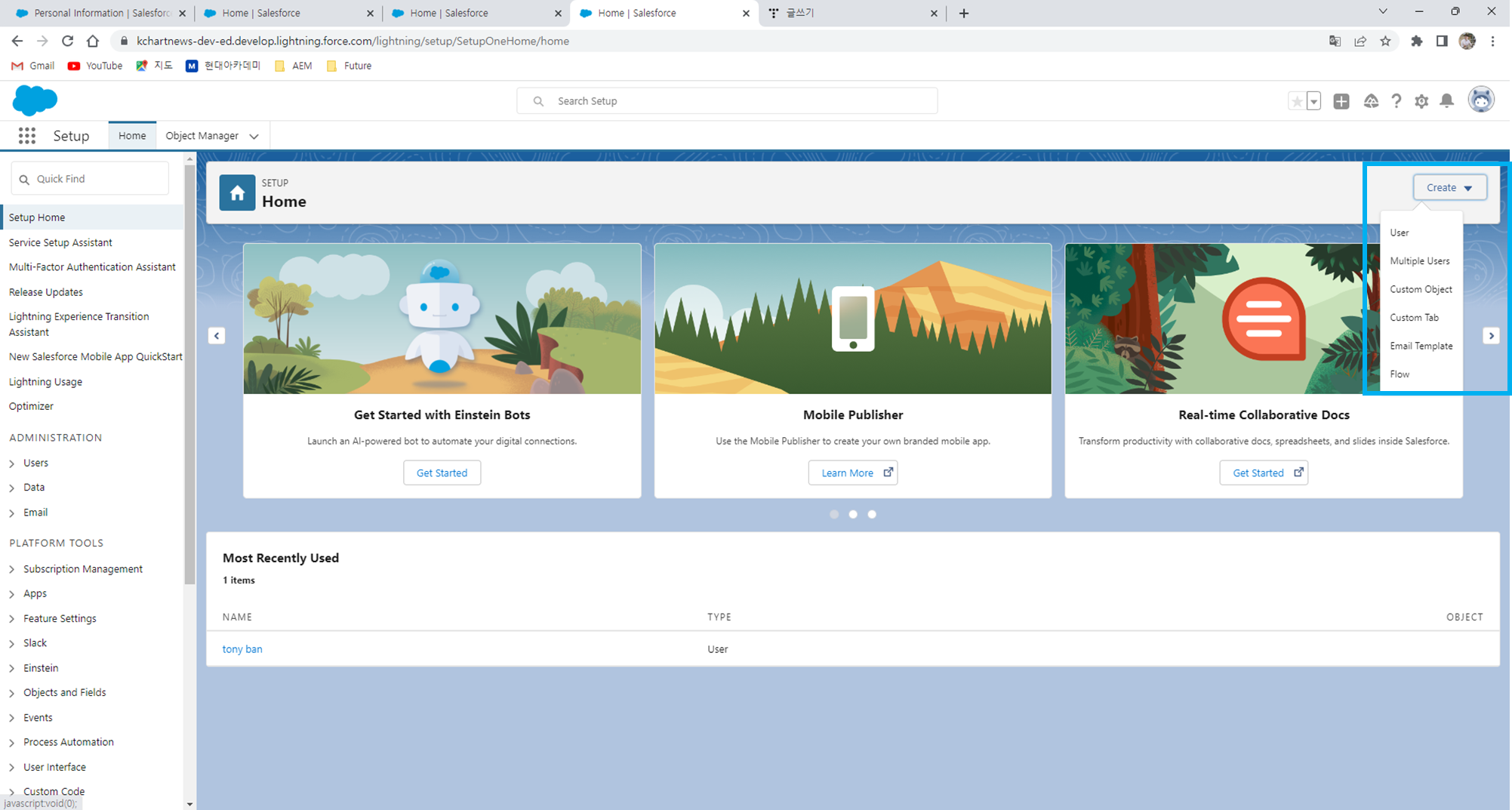Open the Gmail bookmark
Image resolution: width=1512 pixels, height=810 pixels.
[32, 66]
